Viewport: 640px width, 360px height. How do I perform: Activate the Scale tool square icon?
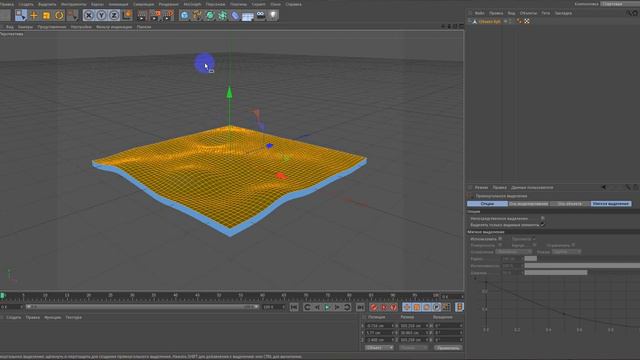pyautogui.click(x=47, y=16)
